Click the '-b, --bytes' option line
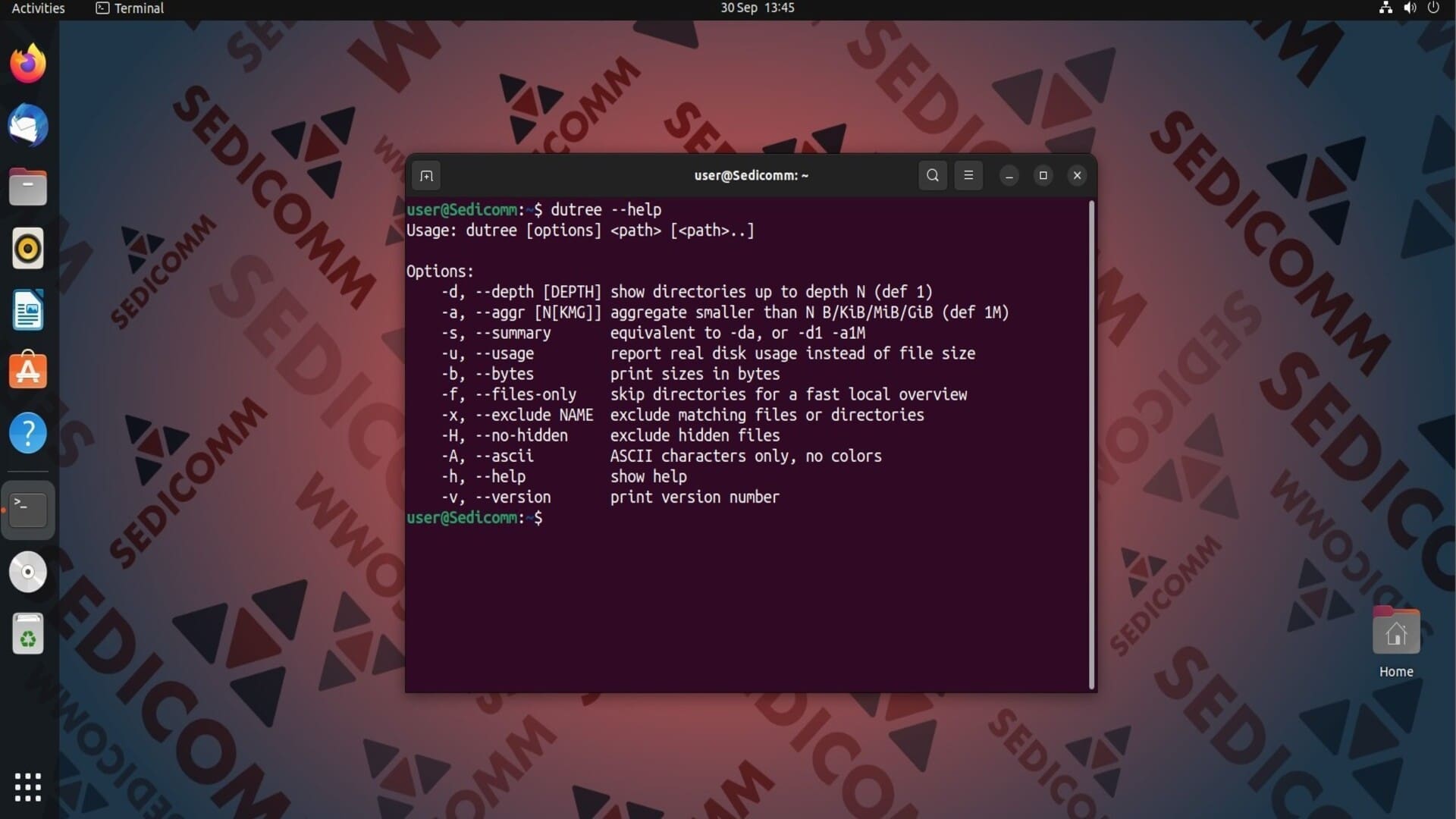 pos(610,374)
